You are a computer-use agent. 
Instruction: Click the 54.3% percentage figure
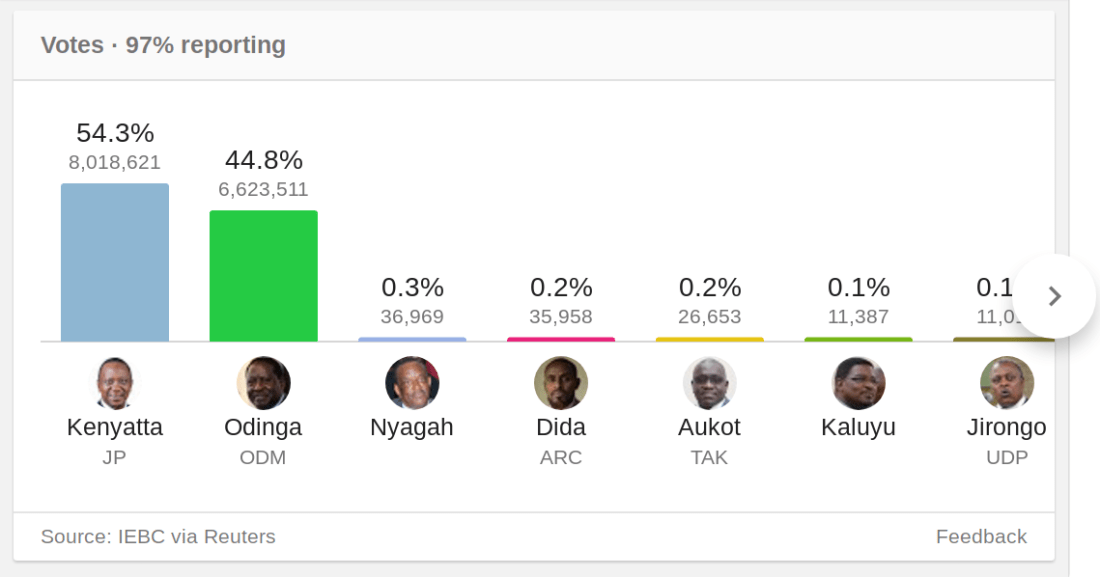115,133
